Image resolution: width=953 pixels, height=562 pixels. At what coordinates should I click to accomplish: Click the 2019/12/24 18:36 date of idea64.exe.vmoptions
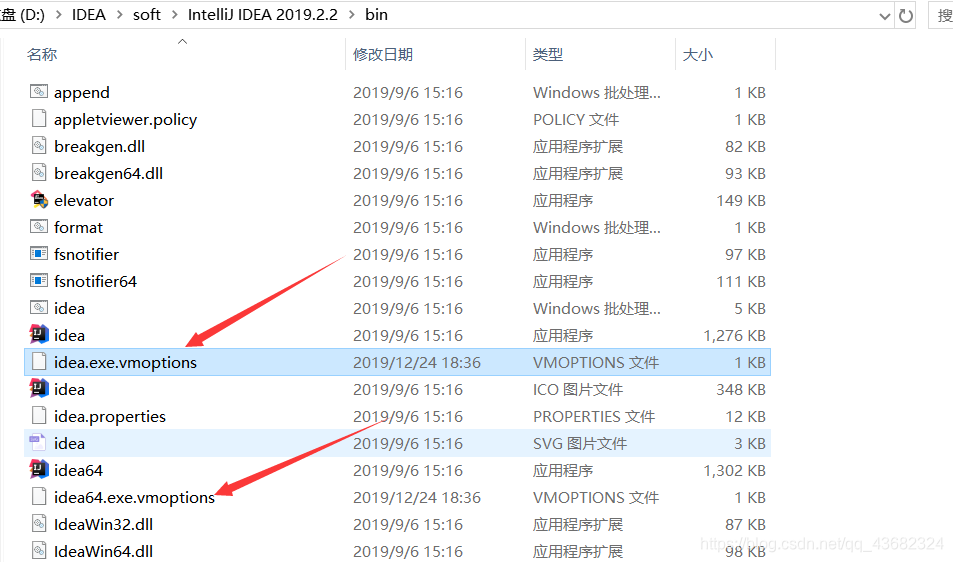[416, 498]
